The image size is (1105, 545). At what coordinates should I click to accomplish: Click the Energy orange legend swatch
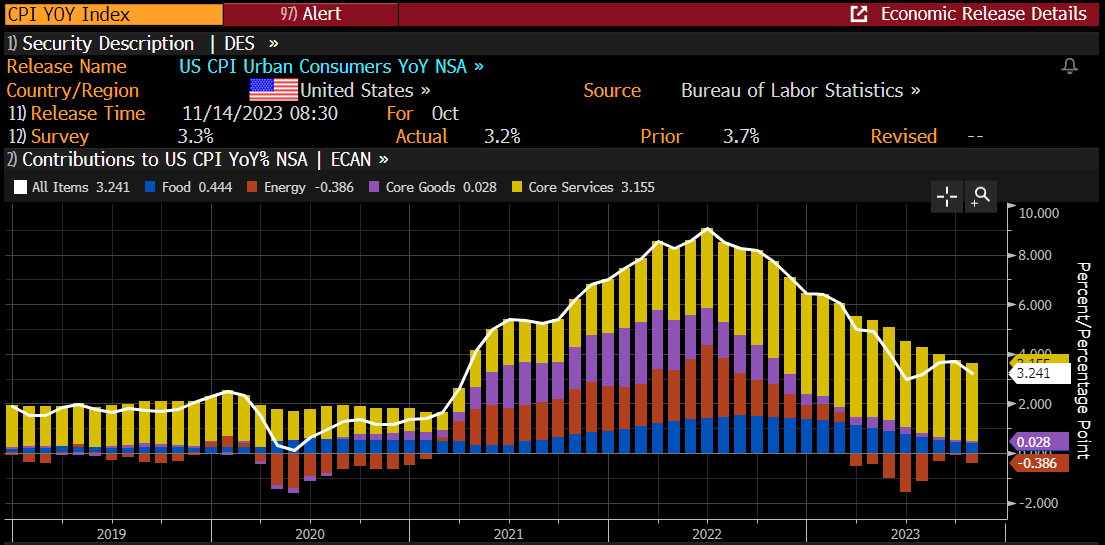pos(252,188)
